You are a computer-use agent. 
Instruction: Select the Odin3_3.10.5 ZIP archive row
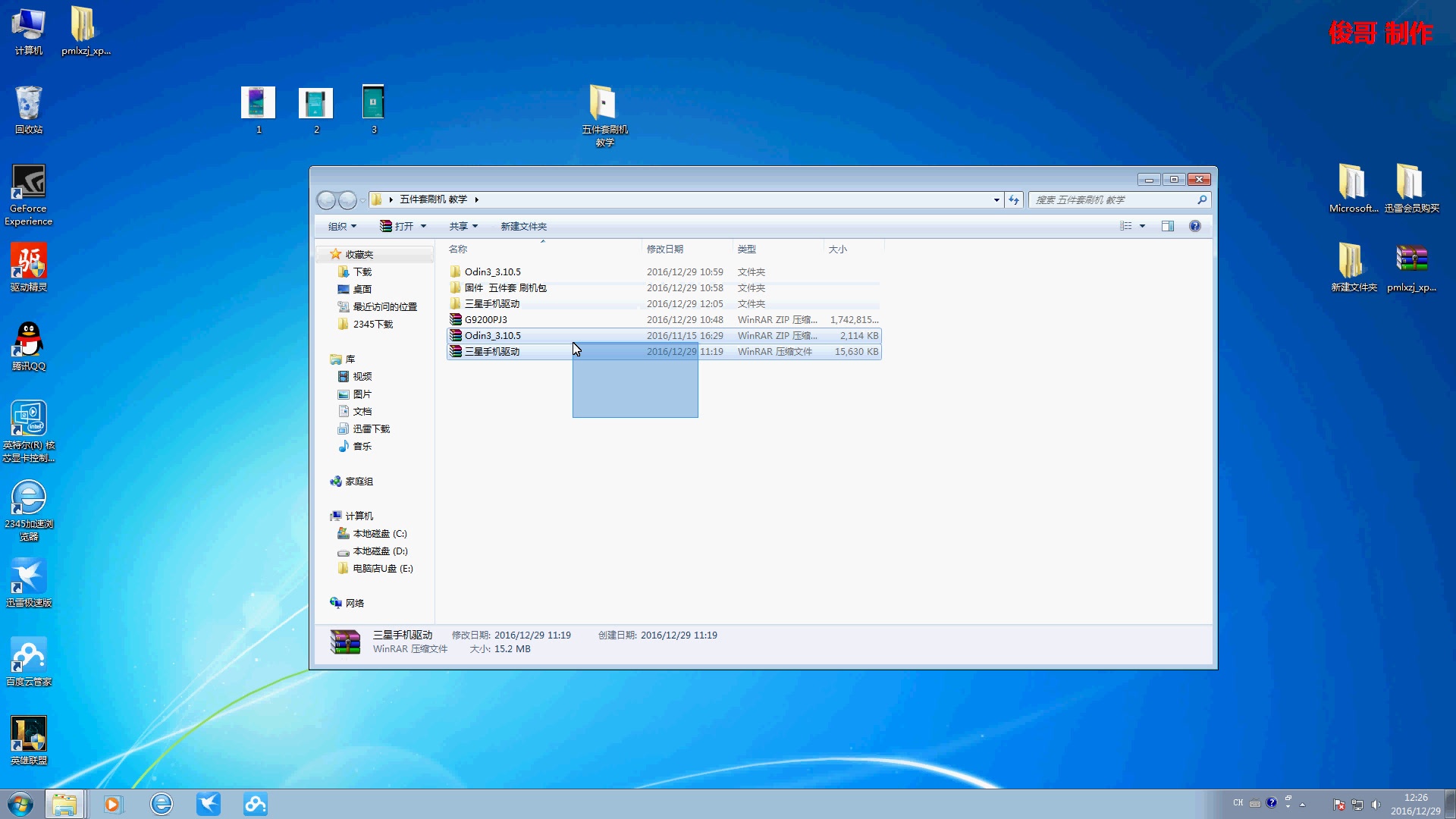click(664, 335)
